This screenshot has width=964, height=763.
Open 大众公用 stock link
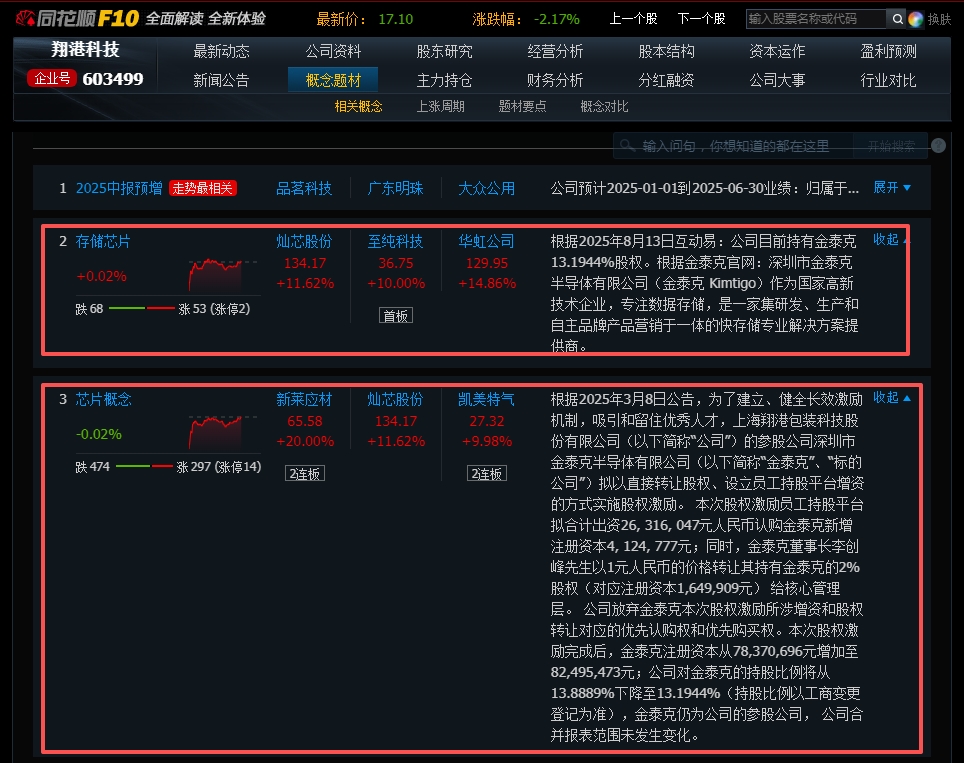(486, 188)
